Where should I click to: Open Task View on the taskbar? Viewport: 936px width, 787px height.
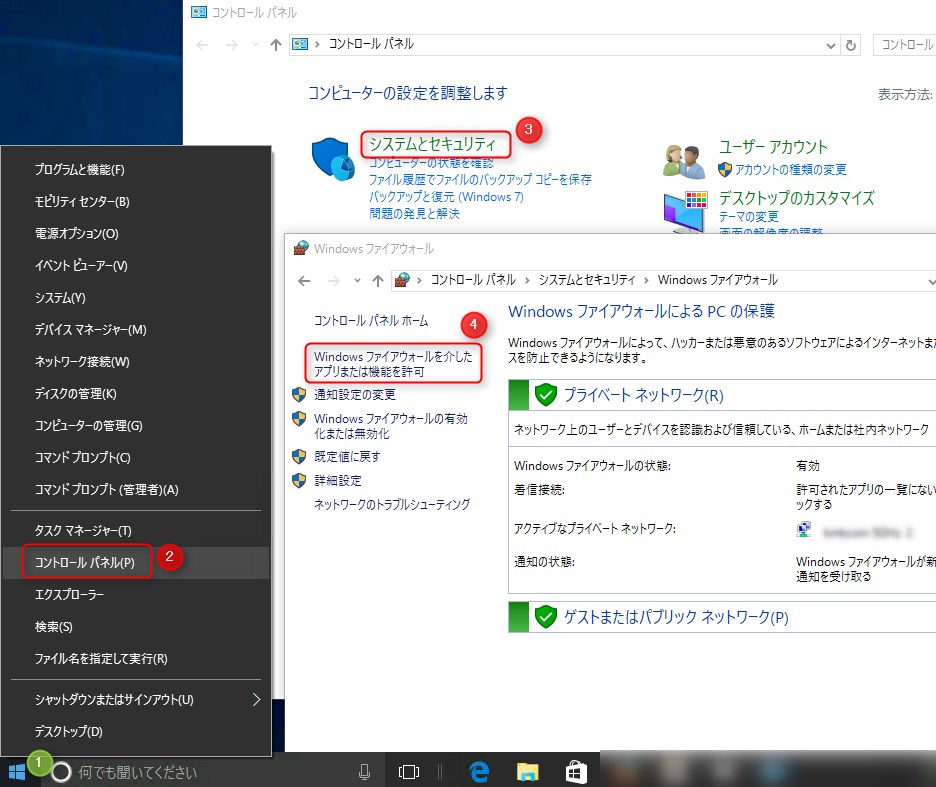coord(408,771)
